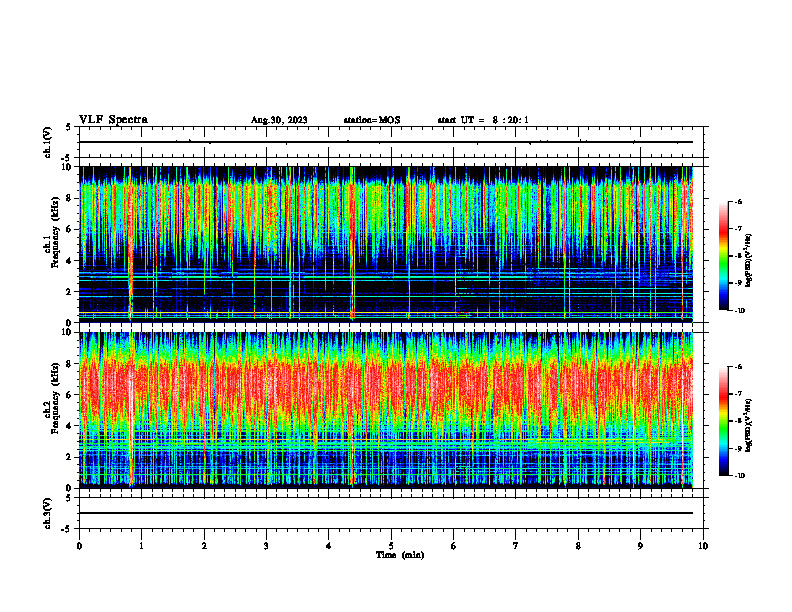
Task: Click the "Time (min)" axis label
Action: click(400, 555)
